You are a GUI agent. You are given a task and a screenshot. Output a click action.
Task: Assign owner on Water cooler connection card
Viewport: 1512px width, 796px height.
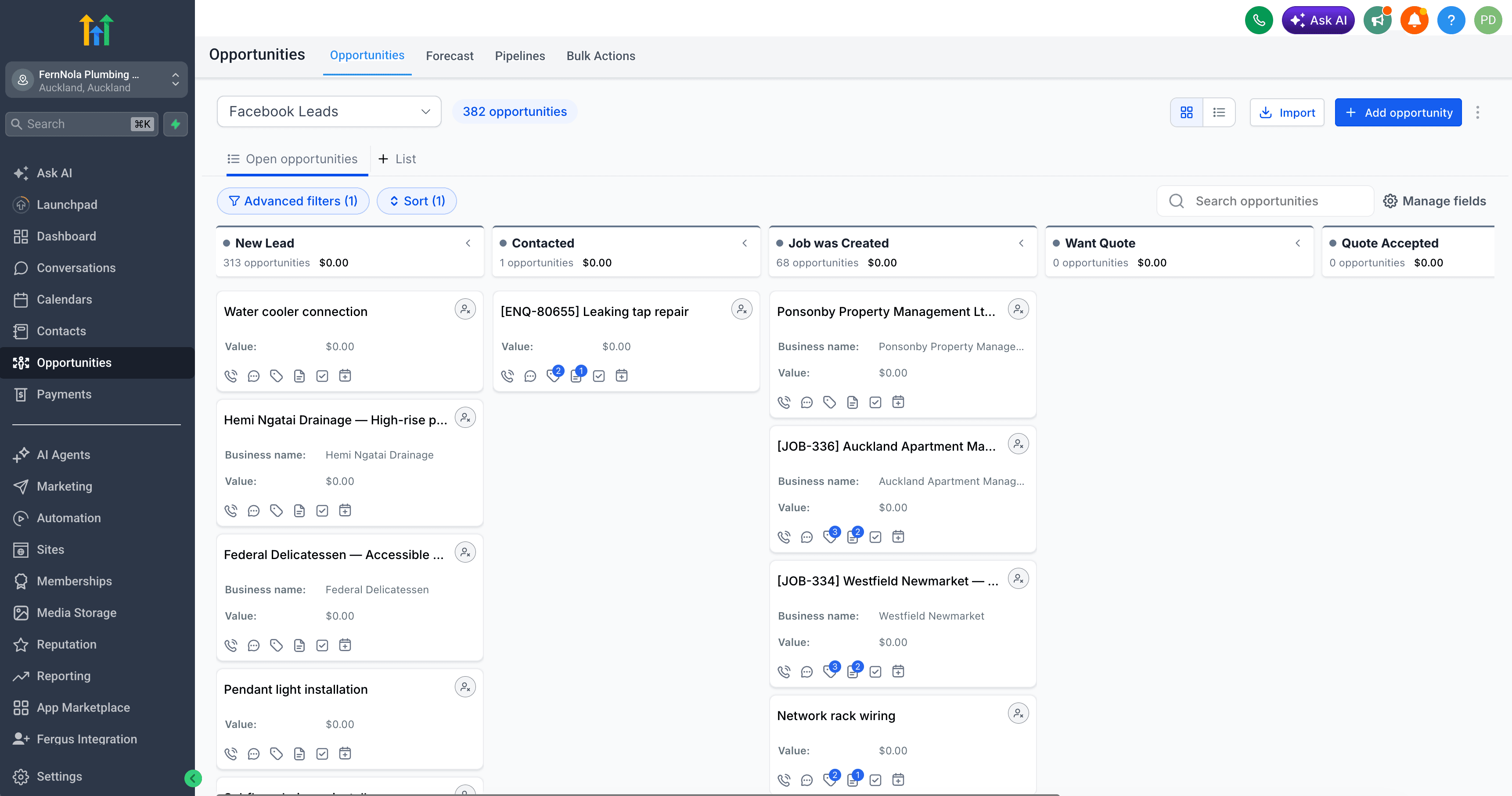pyautogui.click(x=465, y=309)
